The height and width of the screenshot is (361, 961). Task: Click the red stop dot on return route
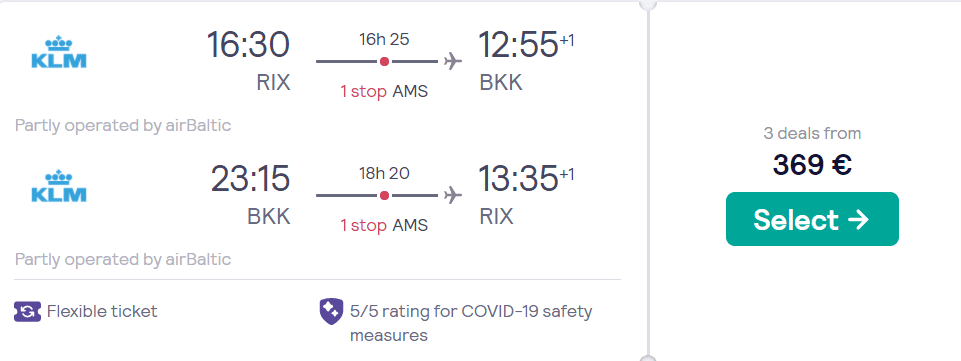[x=384, y=196]
